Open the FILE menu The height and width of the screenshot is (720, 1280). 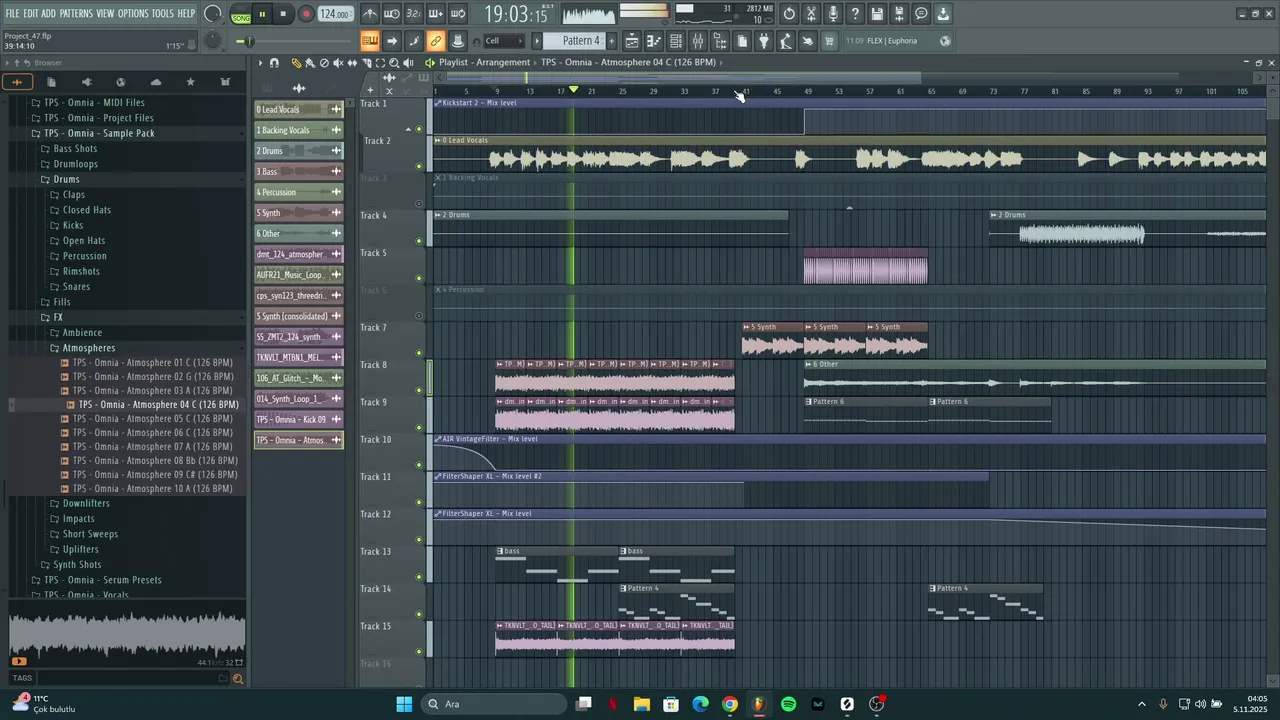(x=12, y=13)
